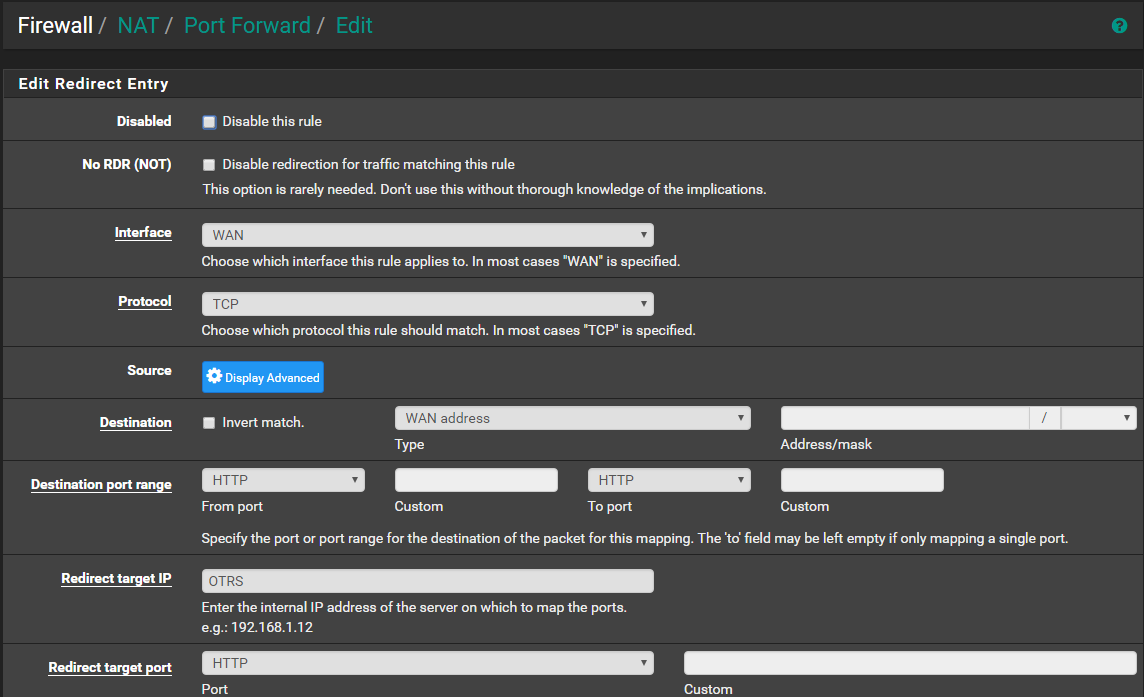1144x697 pixels.
Task: Click the help question mark icon
Action: [1119, 26]
